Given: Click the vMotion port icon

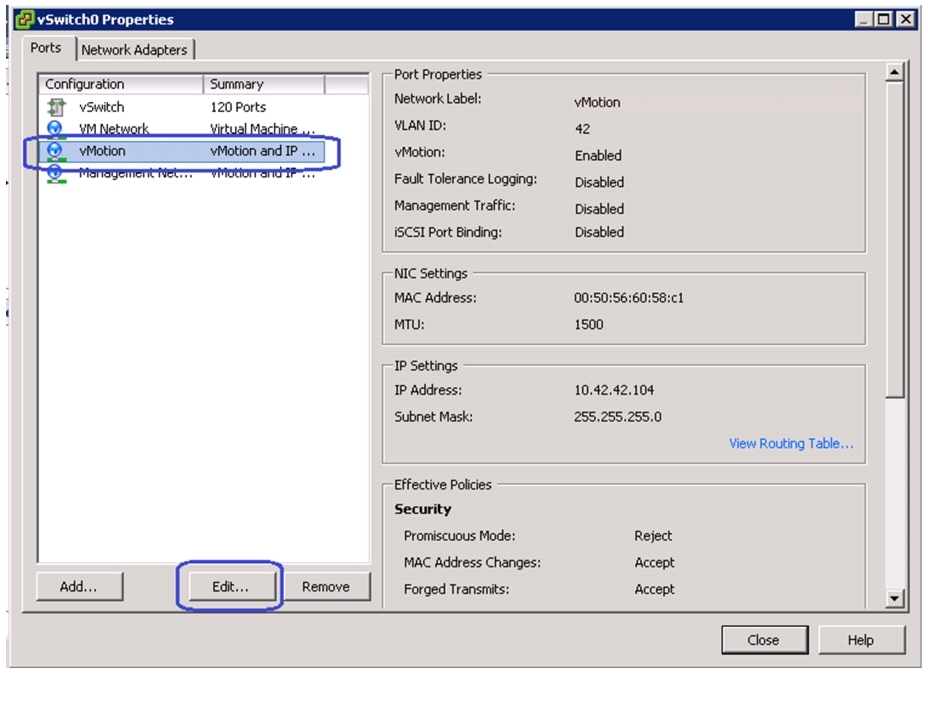Looking at the screenshot, I should pos(55,151).
